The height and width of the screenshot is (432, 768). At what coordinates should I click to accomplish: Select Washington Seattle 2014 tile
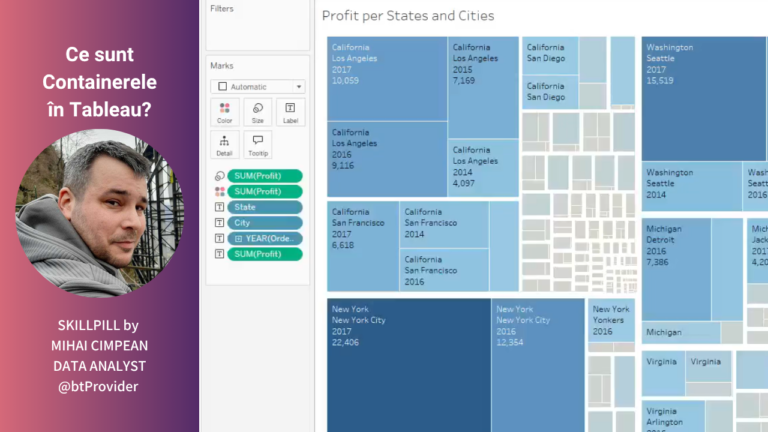692,187
